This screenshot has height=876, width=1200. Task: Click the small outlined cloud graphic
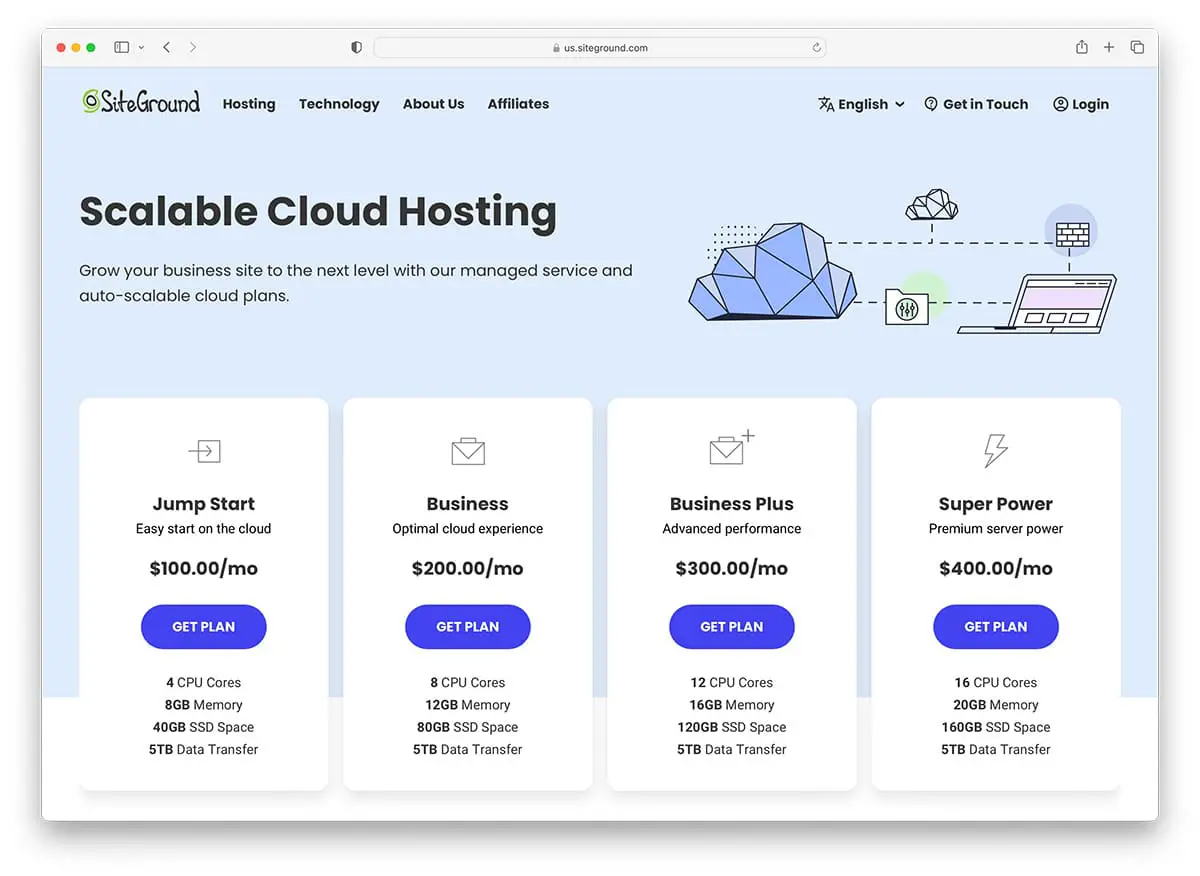point(932,205)
